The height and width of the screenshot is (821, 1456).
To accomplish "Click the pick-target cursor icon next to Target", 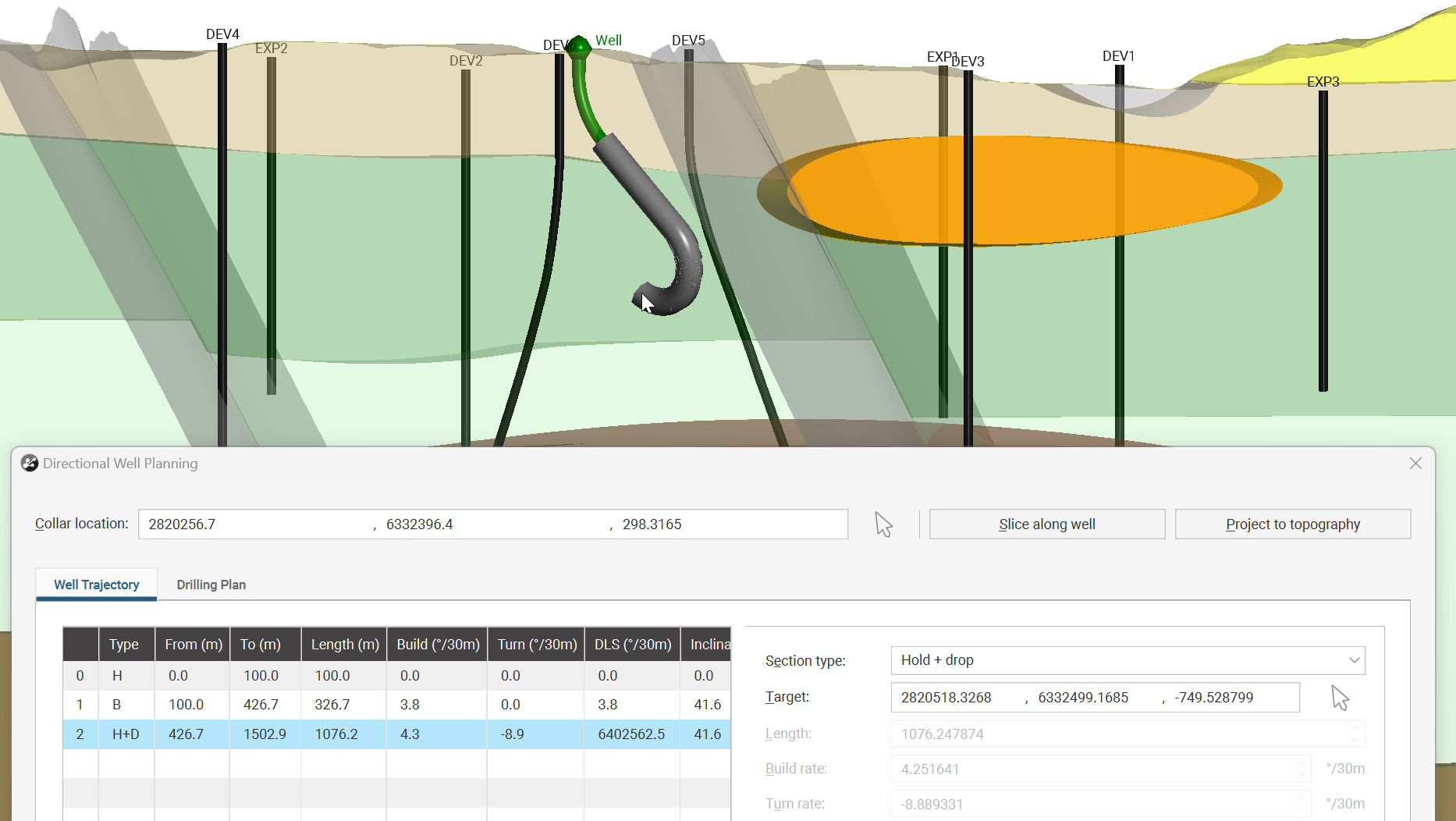I will tap(1340, 698).
